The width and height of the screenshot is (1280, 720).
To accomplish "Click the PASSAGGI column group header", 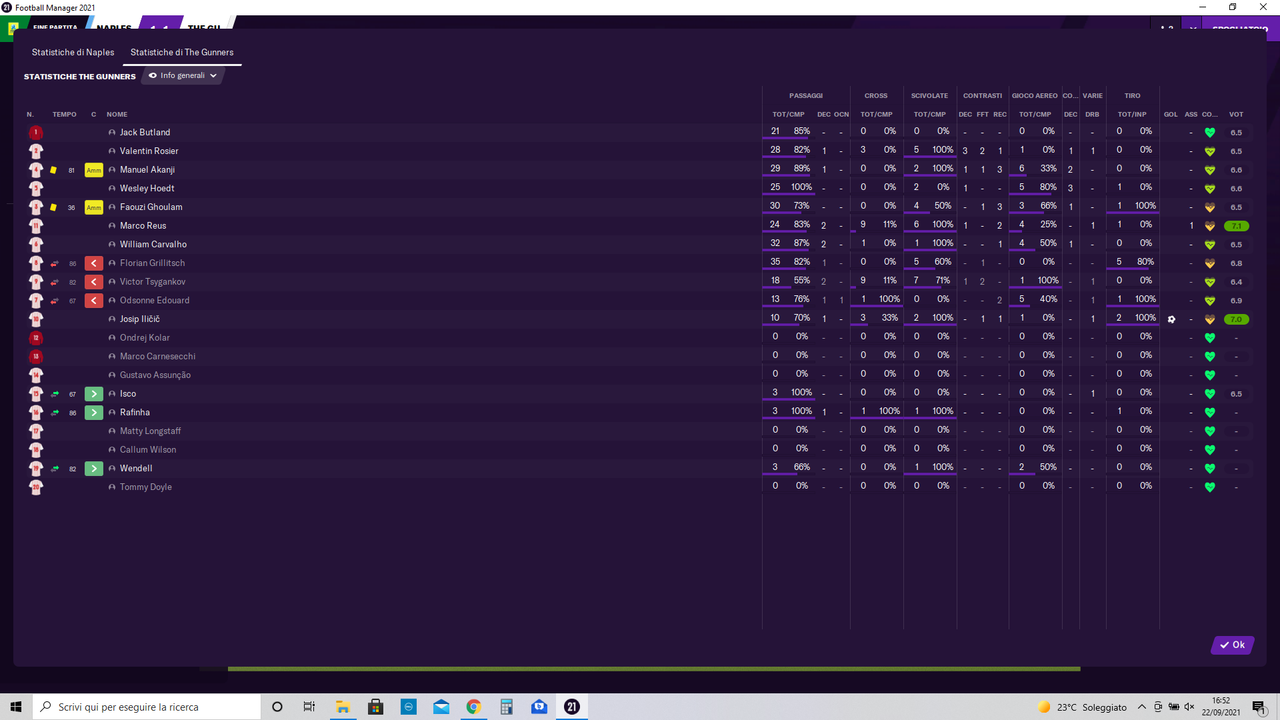I will coord(806,96).
